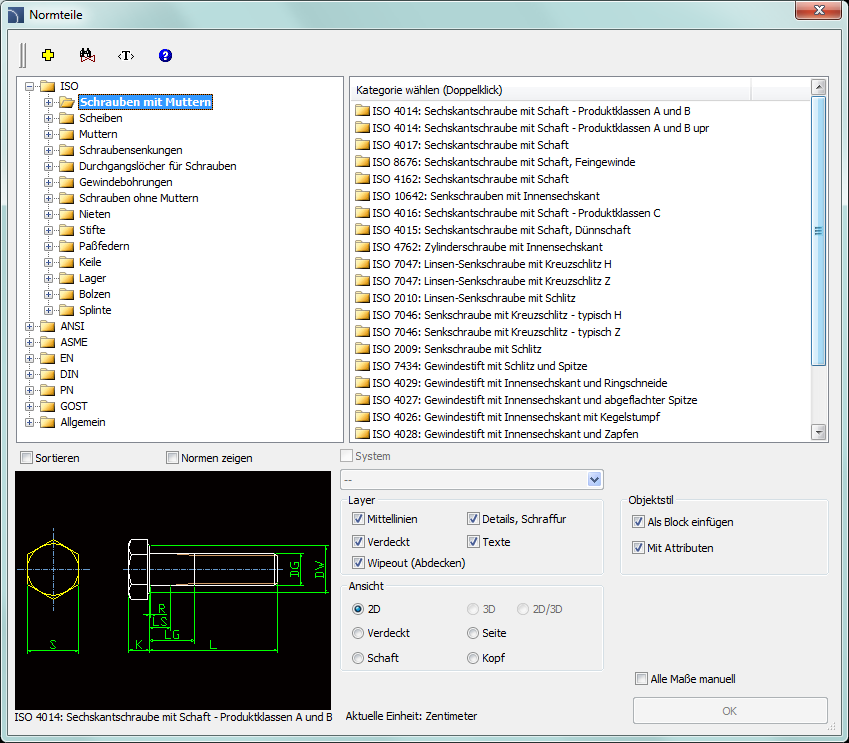
Task: Click the Normteile app icon in title bar
Action: (15, 14)
